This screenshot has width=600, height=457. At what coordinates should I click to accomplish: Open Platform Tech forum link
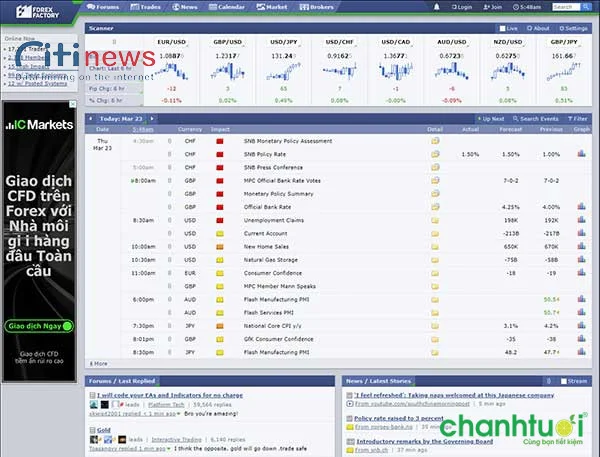pos(166,405)
